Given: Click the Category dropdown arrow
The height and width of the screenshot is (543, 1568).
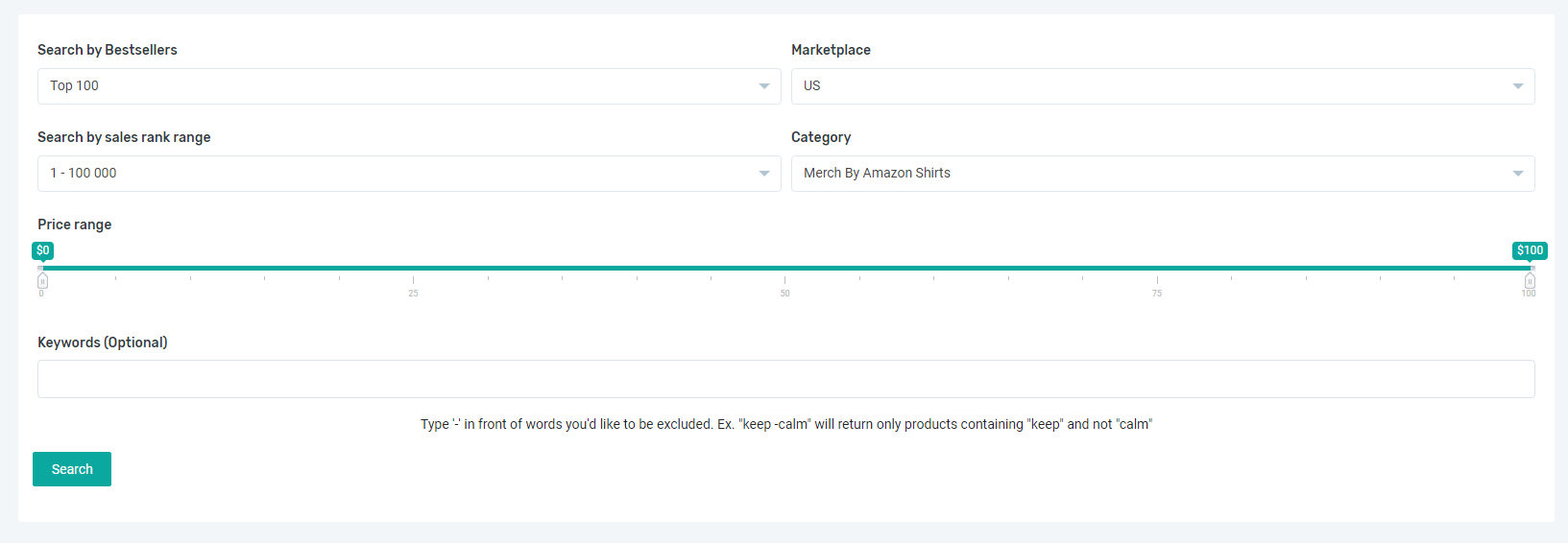Looking at the screenshot, I should pyautogui.click(x=1518, y=174).
